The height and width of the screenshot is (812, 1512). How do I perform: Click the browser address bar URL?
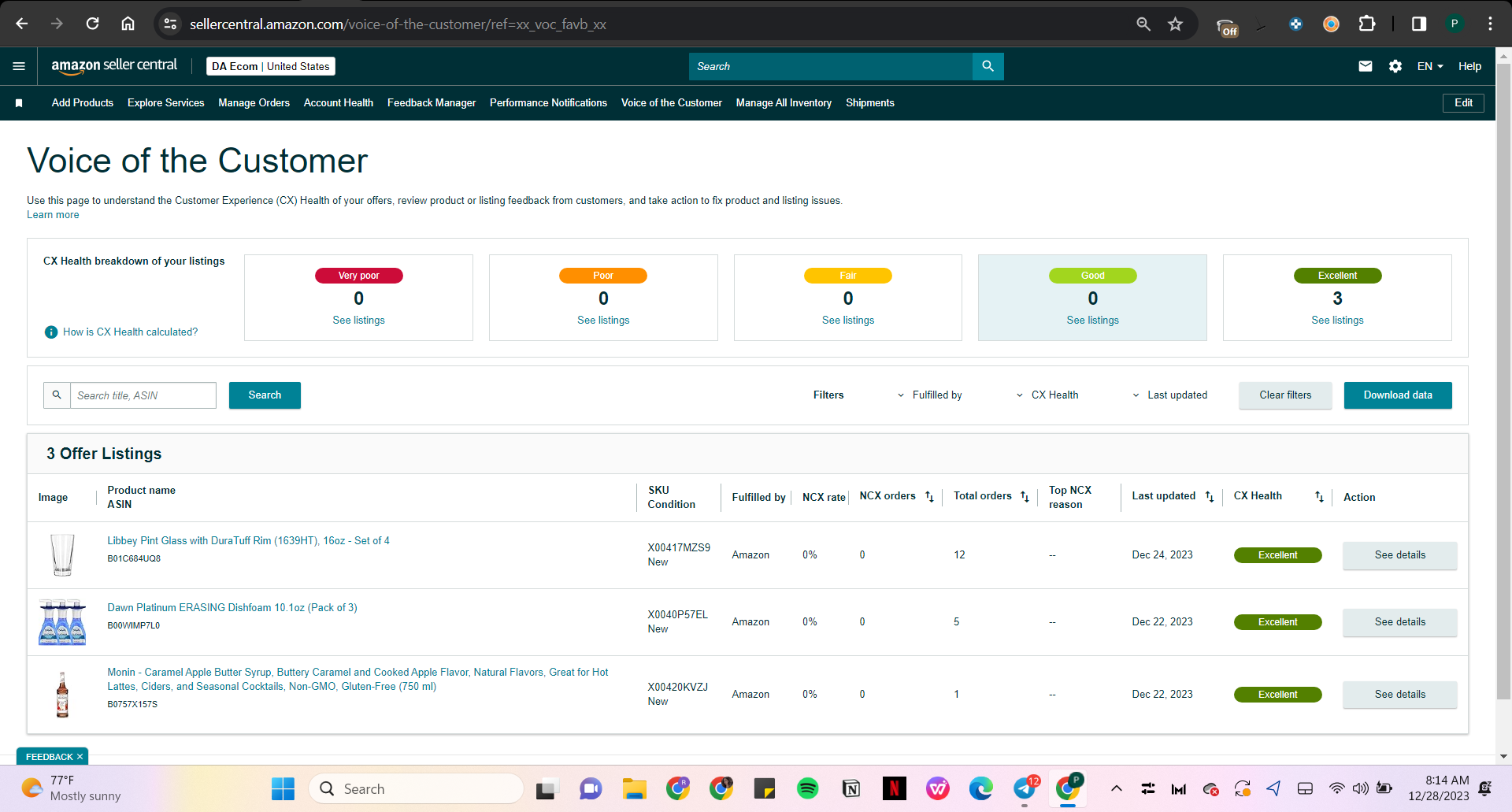[x=398, y=24]
